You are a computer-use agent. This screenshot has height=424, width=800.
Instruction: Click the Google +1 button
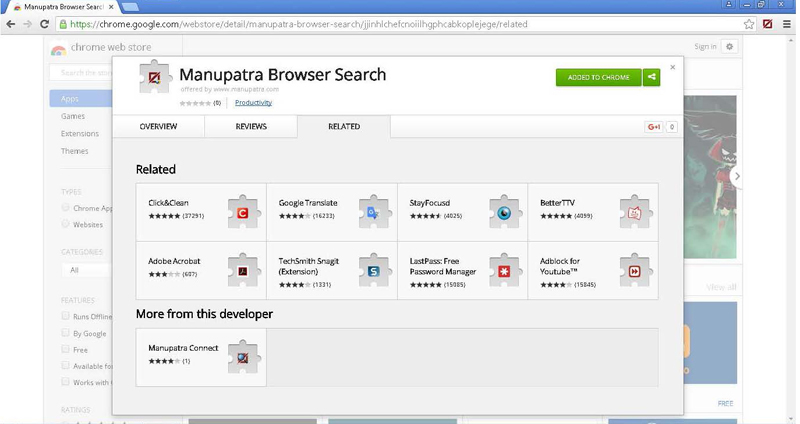coord(654,127)
